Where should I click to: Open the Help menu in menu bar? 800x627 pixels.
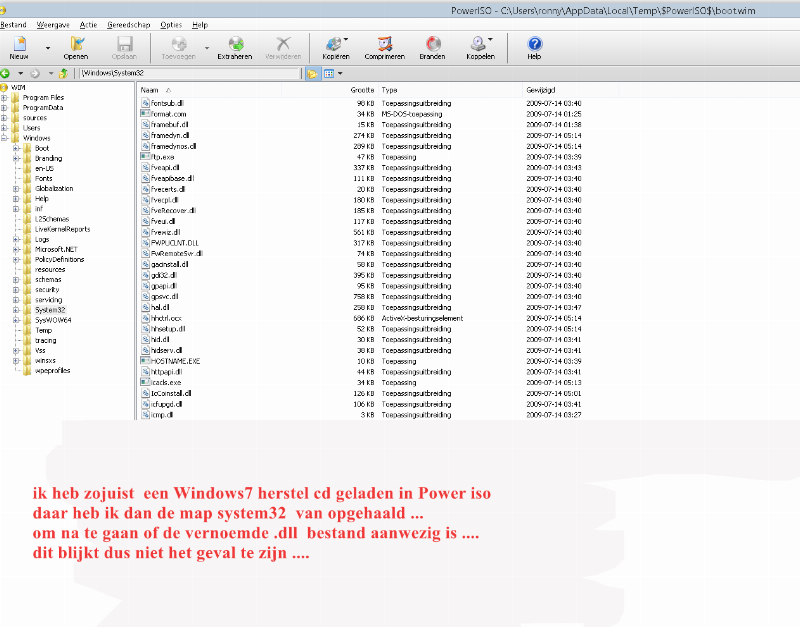pyautogui.click(x=200, y=24)
